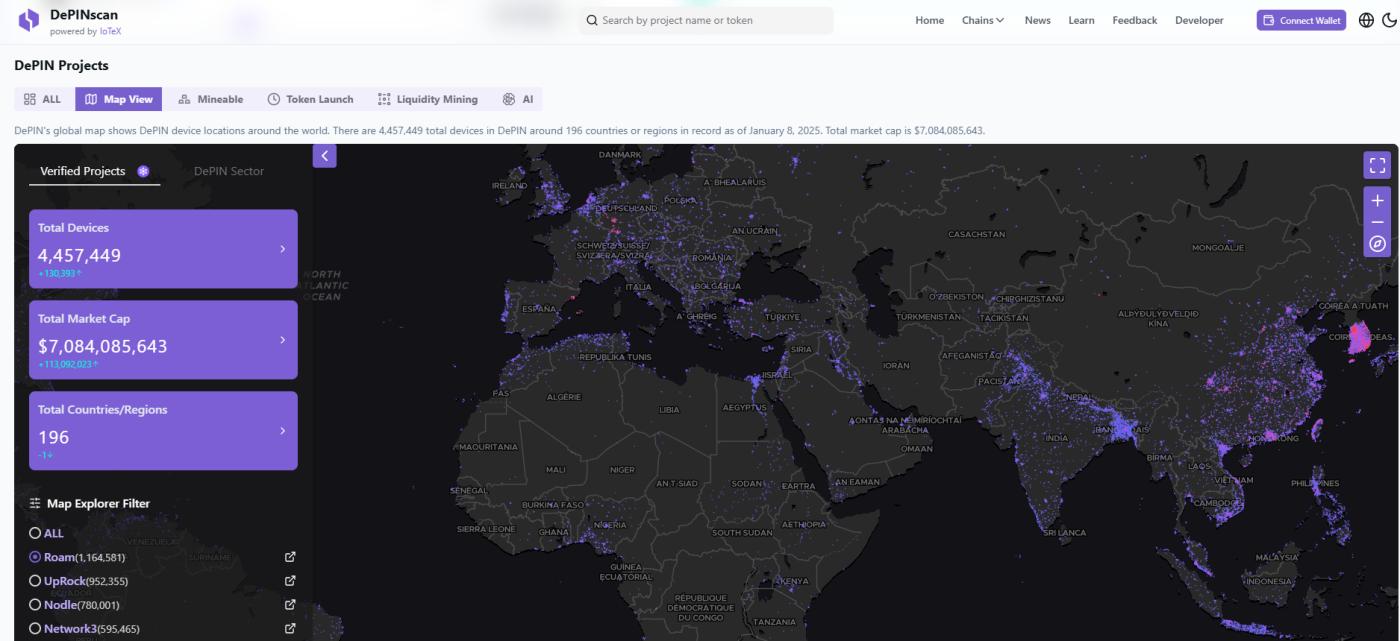1400x641 pixels.
Task: Open Nodle project external link icon
Action: tap(290, 605)
